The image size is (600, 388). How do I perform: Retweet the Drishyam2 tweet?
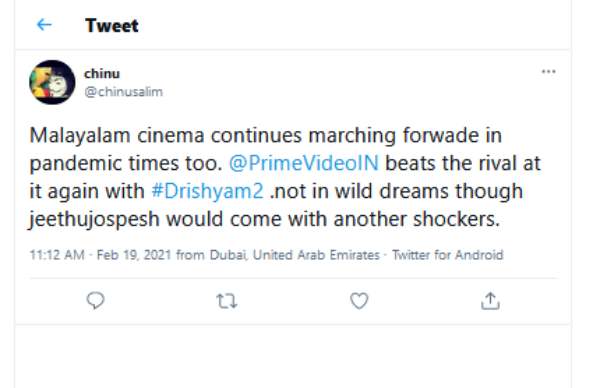[x=227, y=301]
